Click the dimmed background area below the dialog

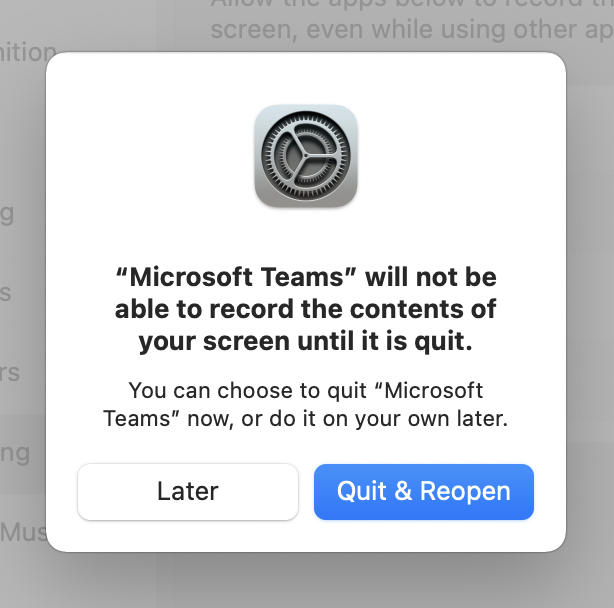306,581
